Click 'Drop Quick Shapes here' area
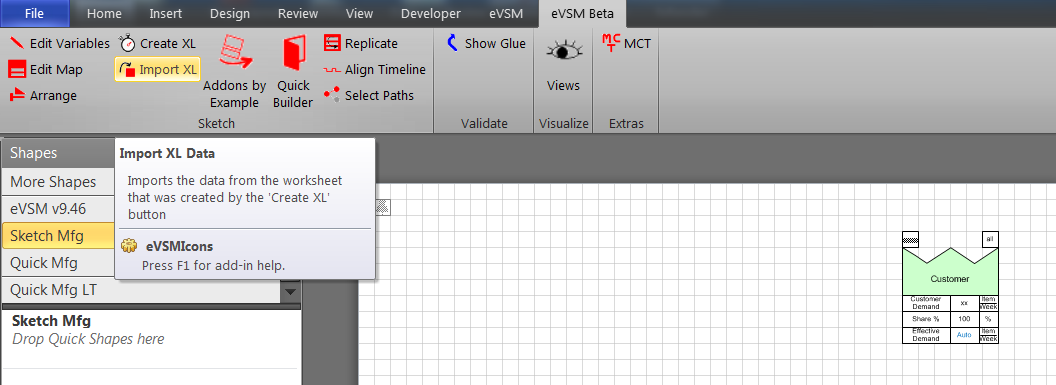Screen dimensions: 1056x385 [88, 339]
